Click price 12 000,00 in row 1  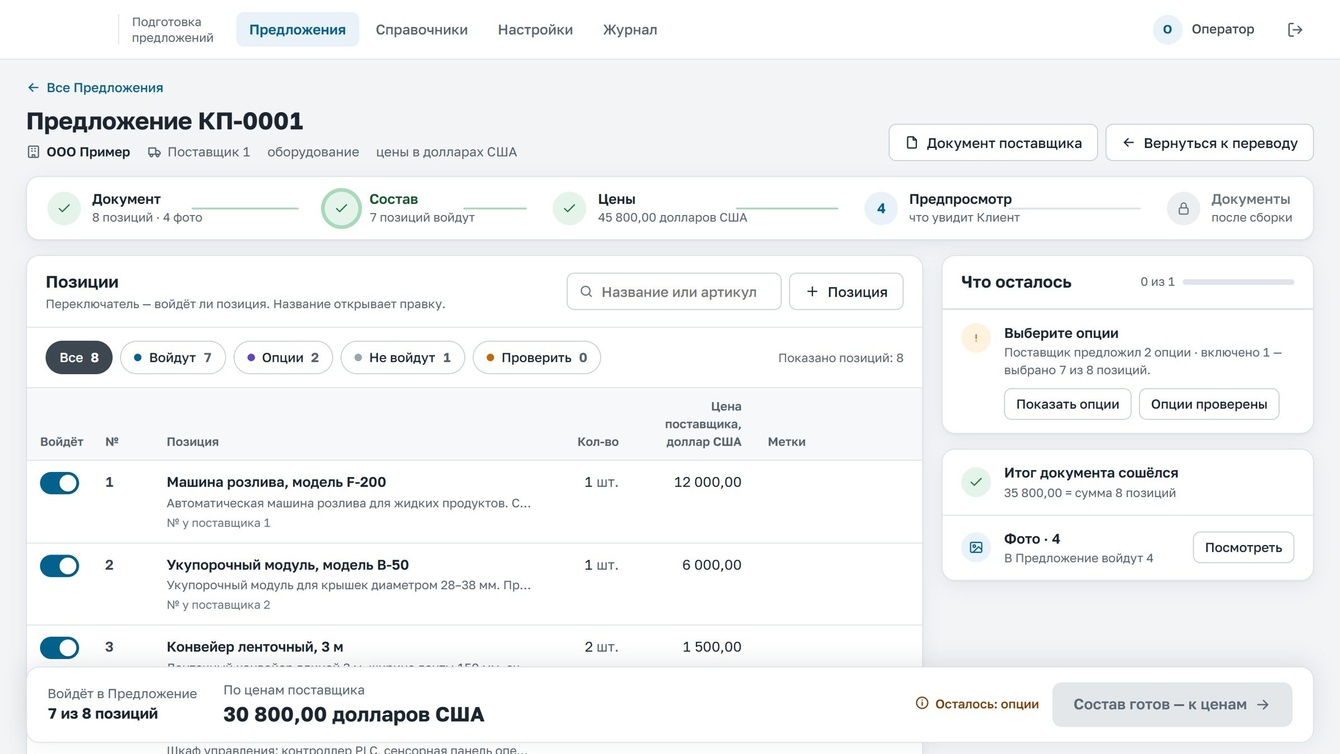coord(708,482)
